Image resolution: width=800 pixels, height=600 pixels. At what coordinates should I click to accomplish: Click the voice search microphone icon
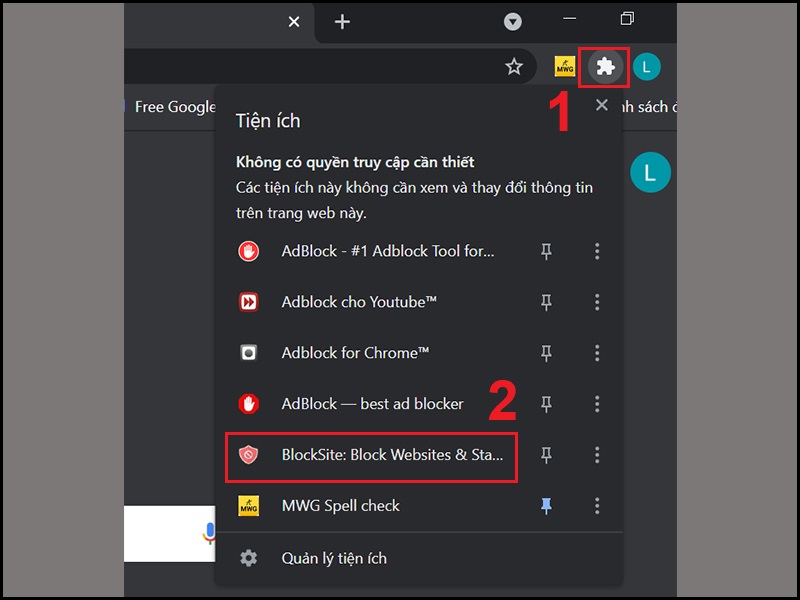(x=210, y=532)
